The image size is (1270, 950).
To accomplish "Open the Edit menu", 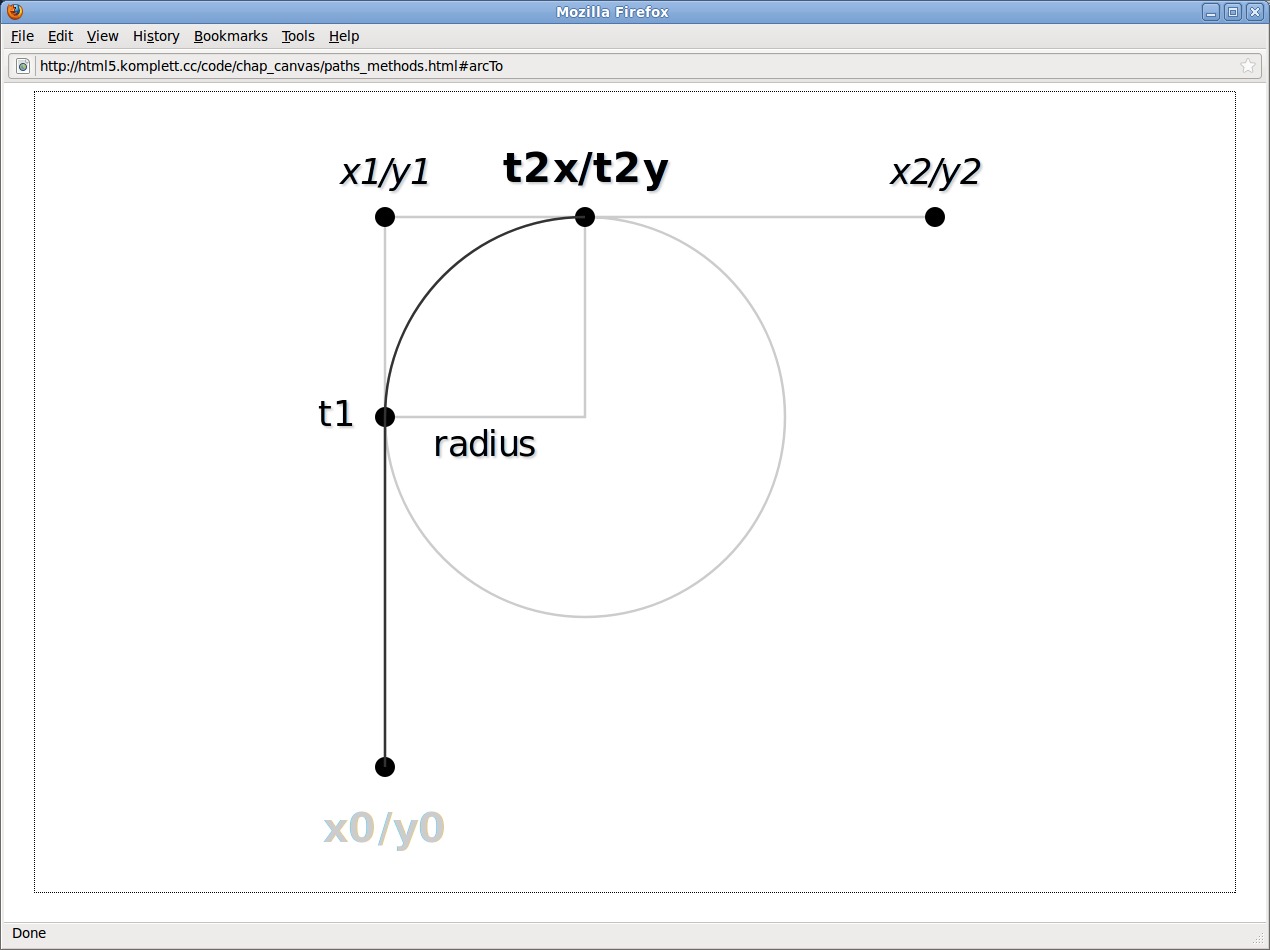I will pos(60,36).
